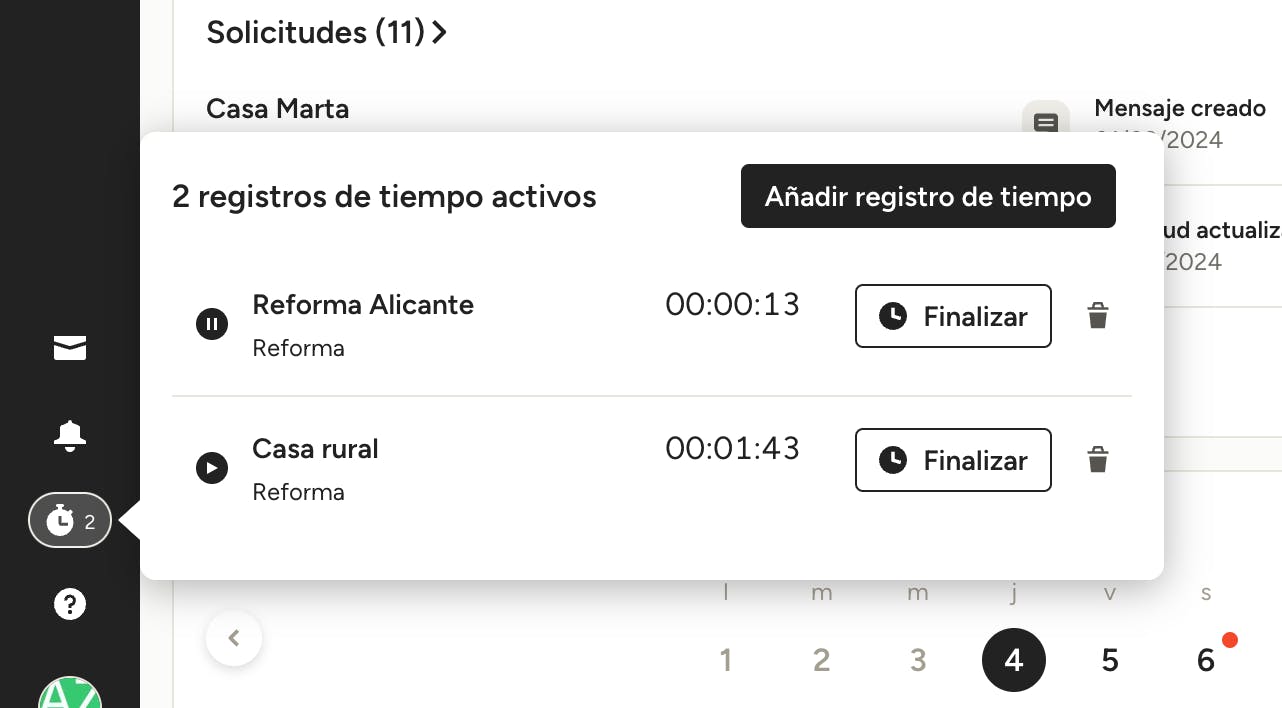Open the user avatar at sidebar bottom

(70, 694)
